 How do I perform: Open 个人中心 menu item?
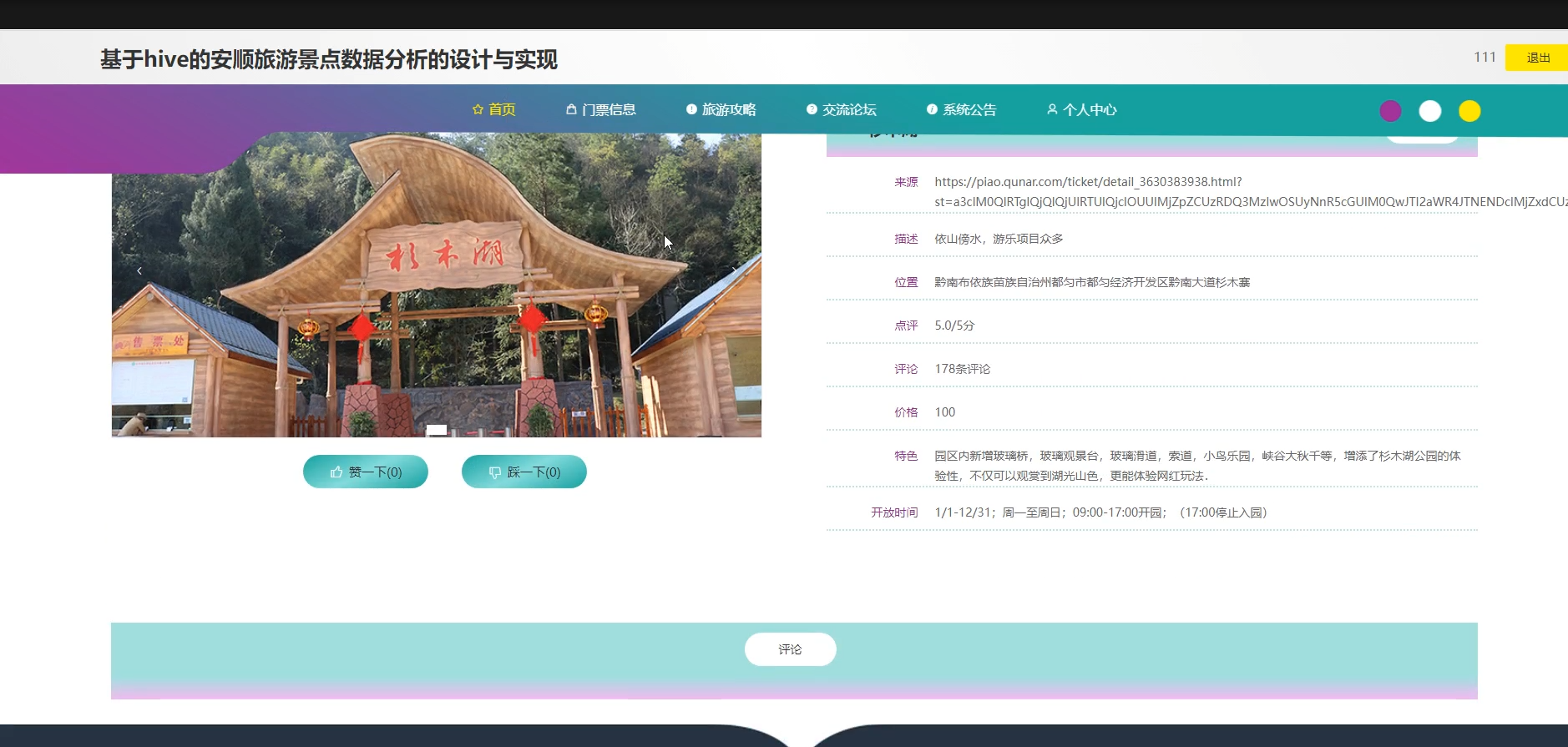(x=1082, y=109)
